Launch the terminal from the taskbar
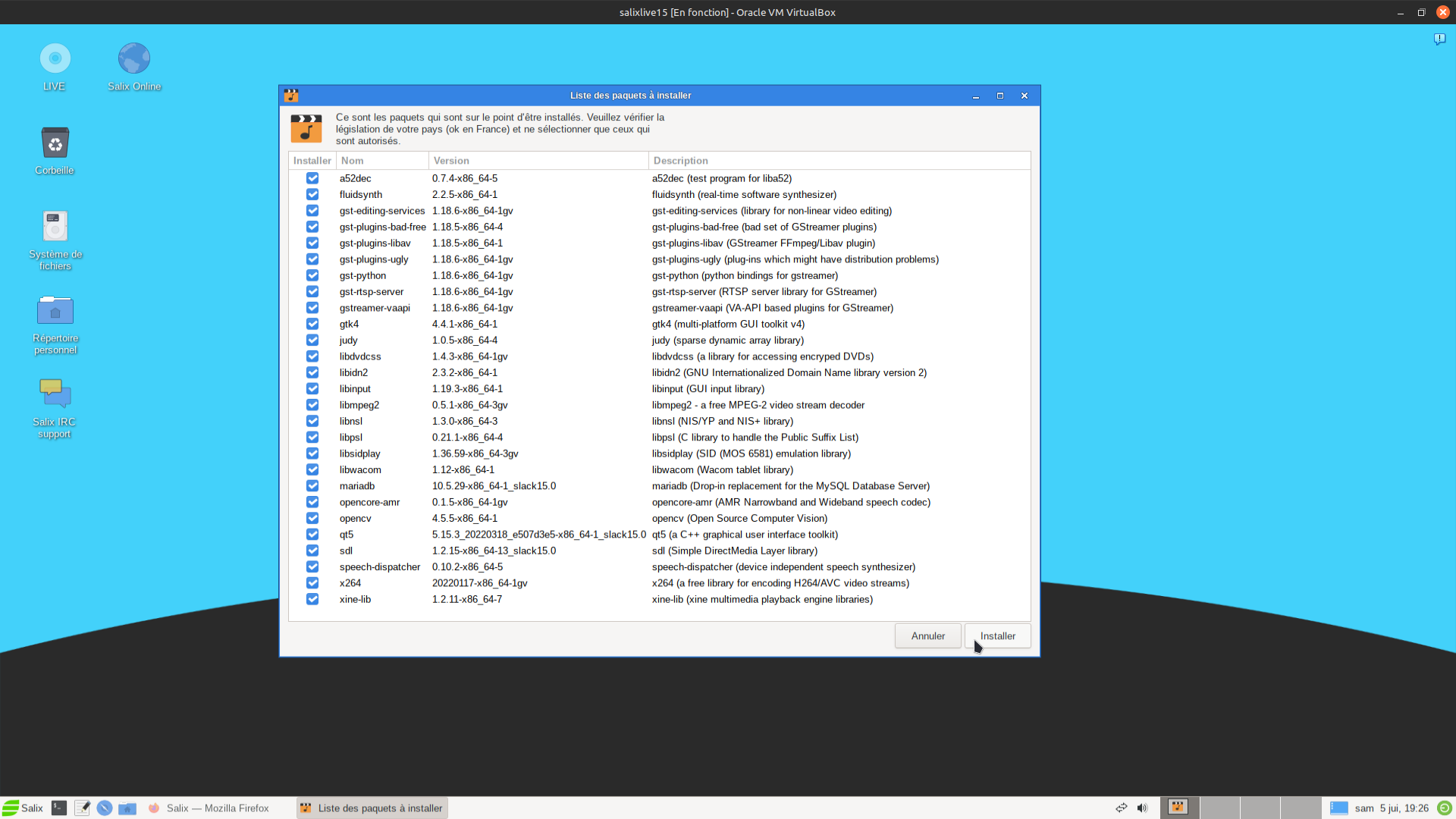The height and width of the screenshot is (819, 1456). 59,808
